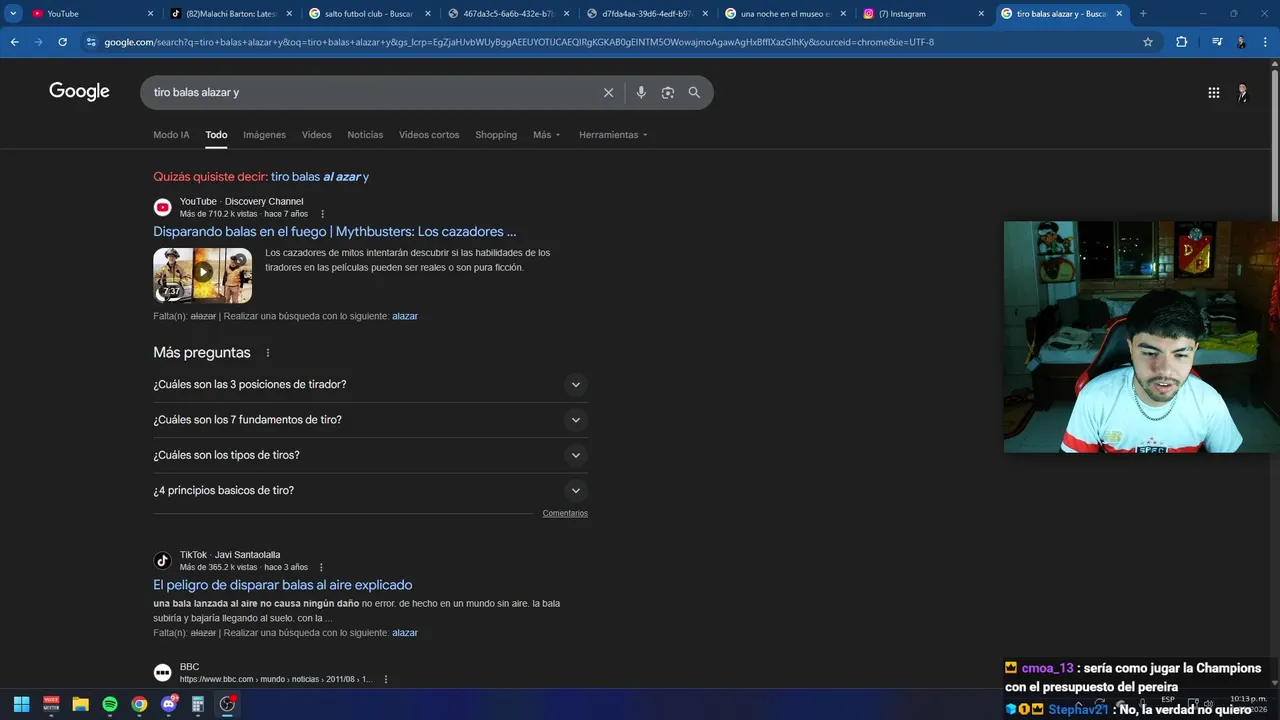
Task: Open File Explorer from the taskbar
Action: 80,704
